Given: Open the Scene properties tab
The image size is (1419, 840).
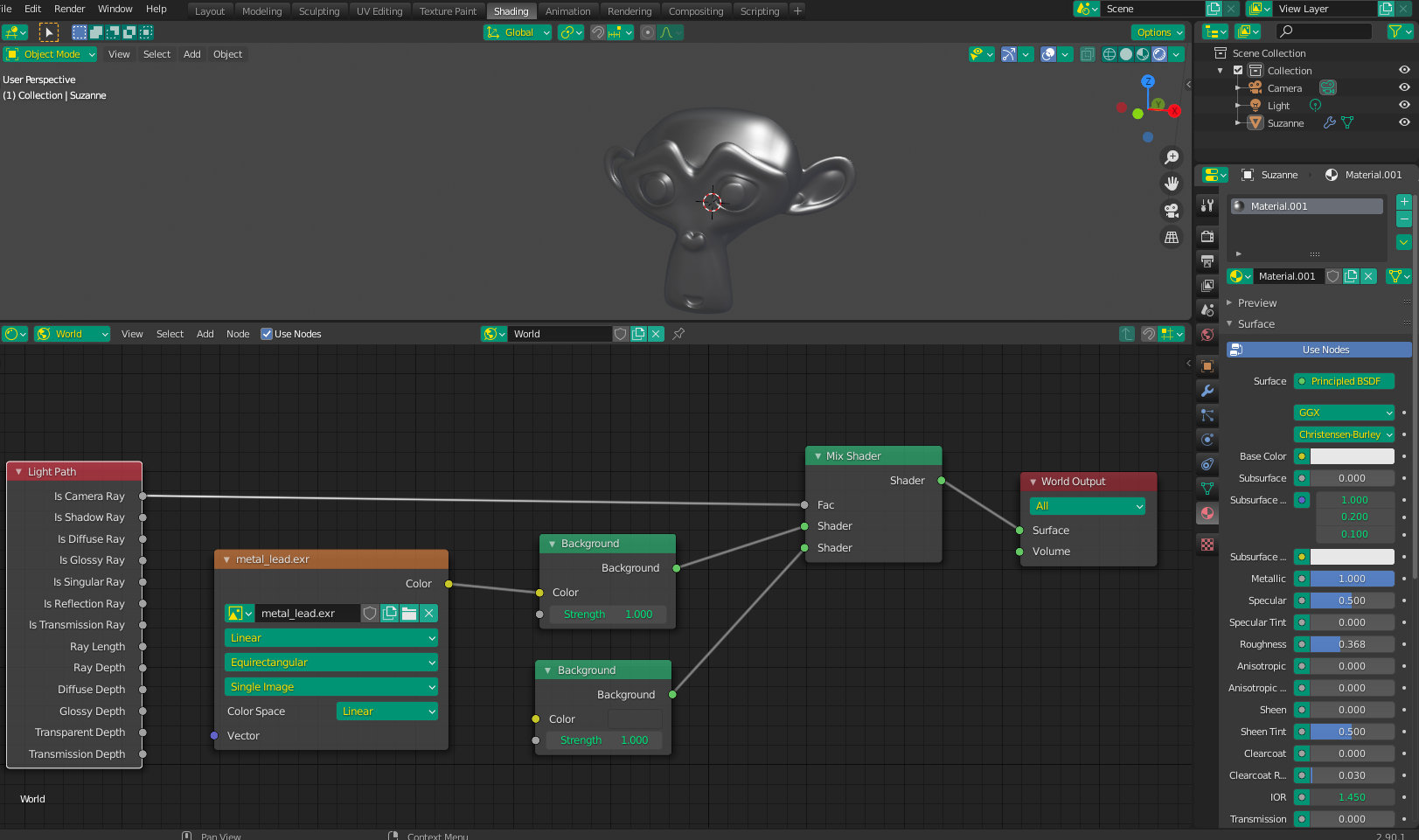Looking at the screenshot, I should pyautogui.click(x=1207, y=309).
